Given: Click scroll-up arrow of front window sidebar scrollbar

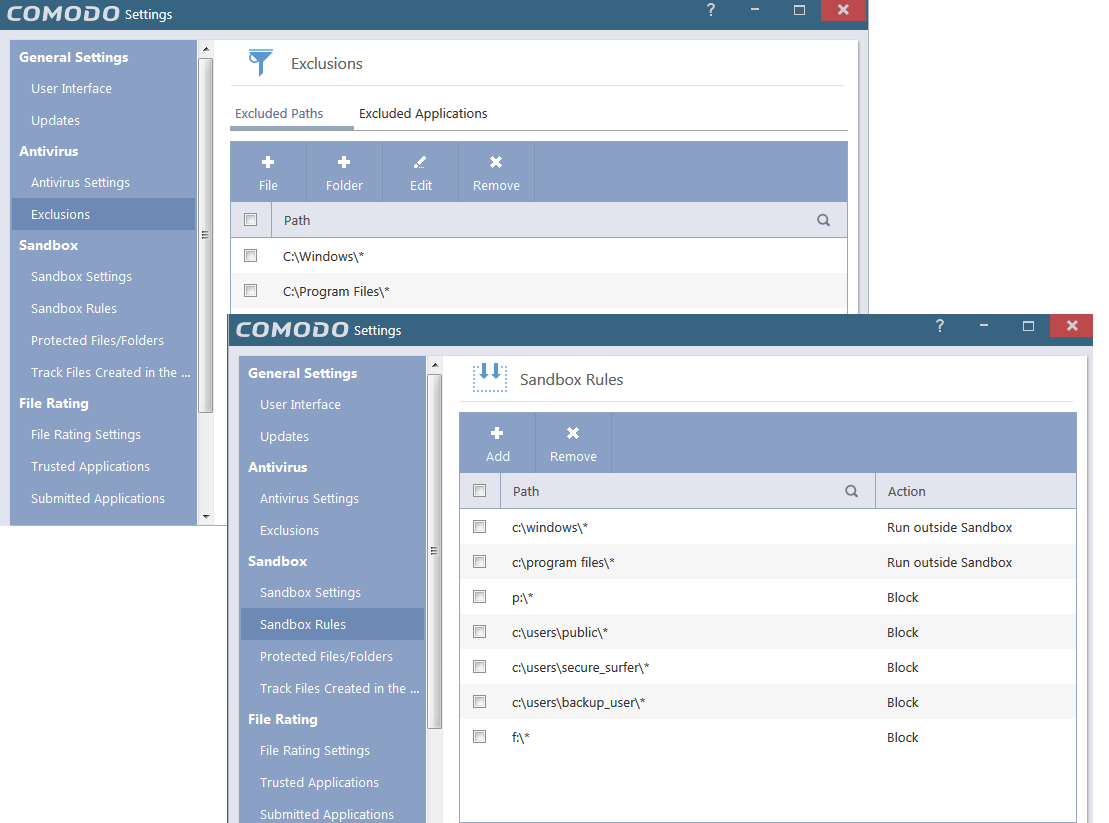Looking at the screenshot, I should pyautogui.click(x=435, y=365).
